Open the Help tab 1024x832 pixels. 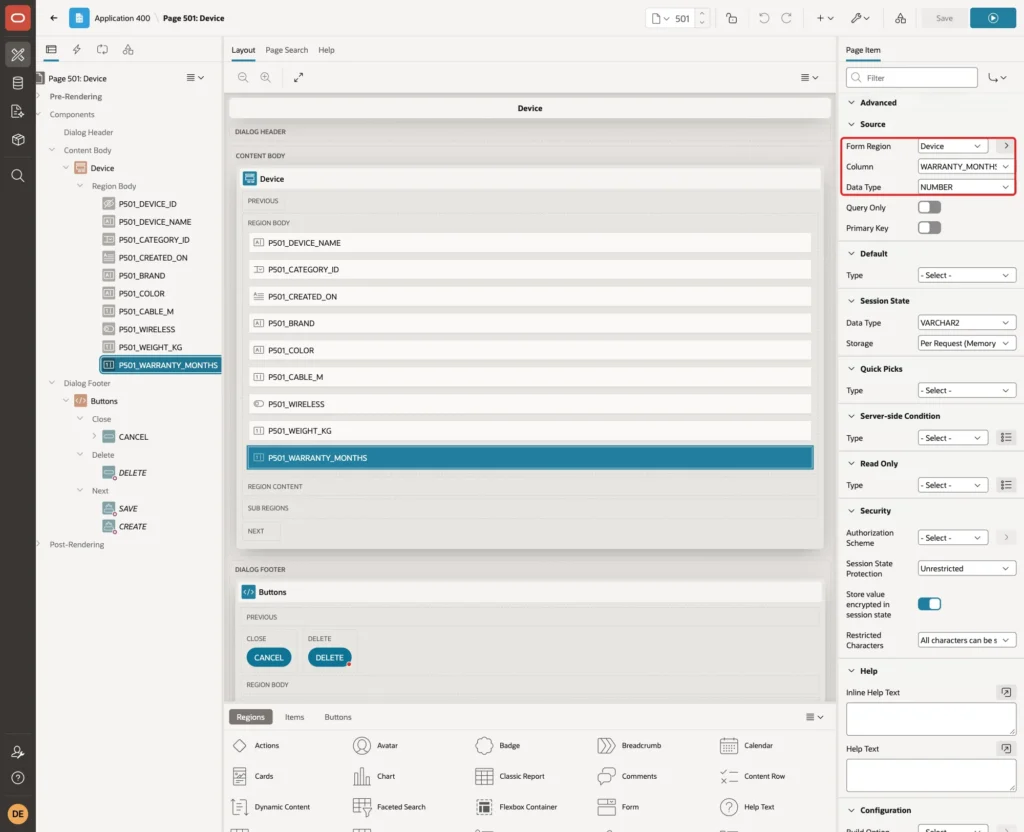[x=327, y=50]
